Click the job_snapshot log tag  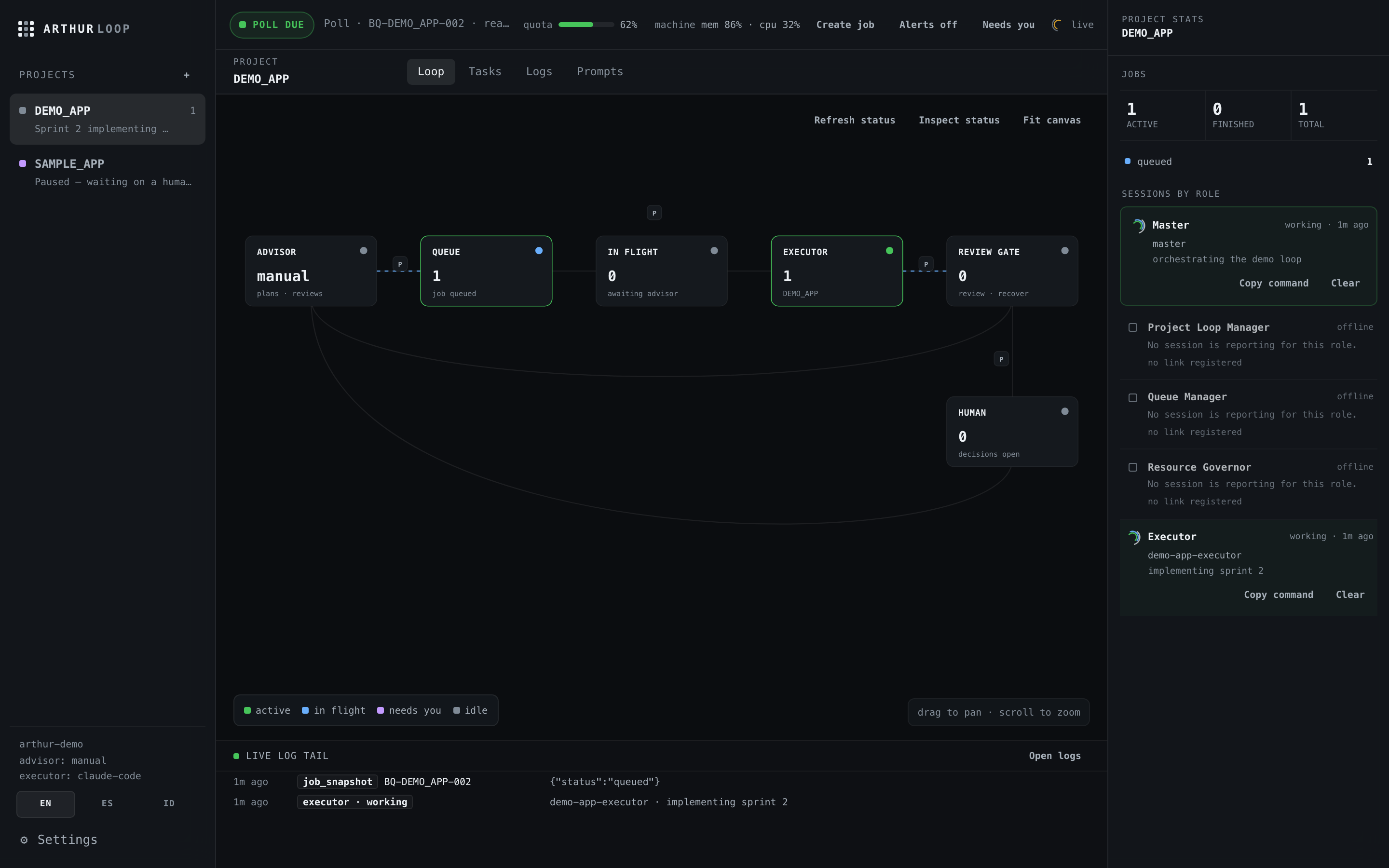[338, 782]
